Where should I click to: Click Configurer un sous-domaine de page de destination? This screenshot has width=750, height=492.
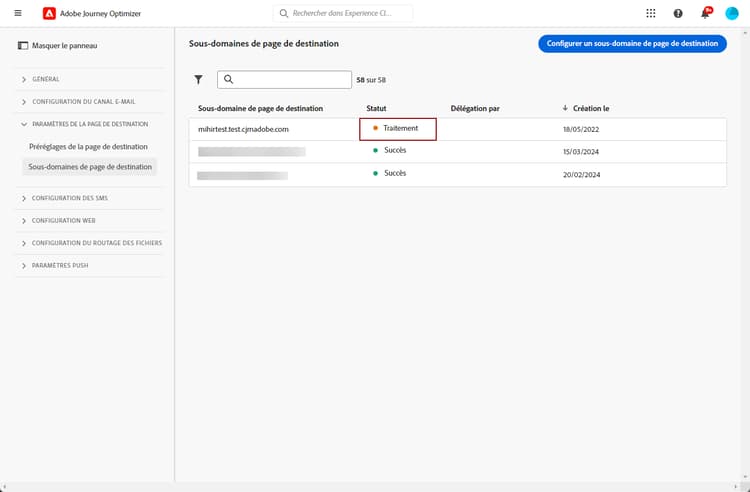tap(632, 44)
